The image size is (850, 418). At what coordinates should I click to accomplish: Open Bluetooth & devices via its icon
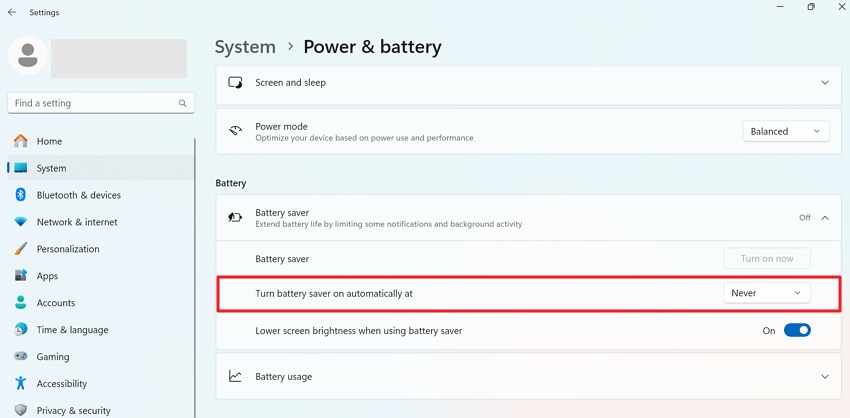(x=21, y=195)
